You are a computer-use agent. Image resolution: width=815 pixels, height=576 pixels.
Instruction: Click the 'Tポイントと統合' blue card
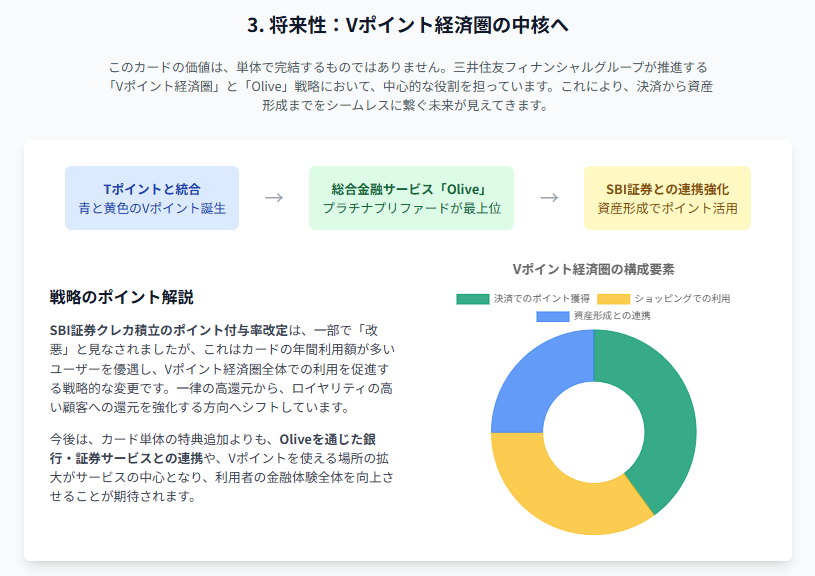pyautogui.click(x=152, y=198)
